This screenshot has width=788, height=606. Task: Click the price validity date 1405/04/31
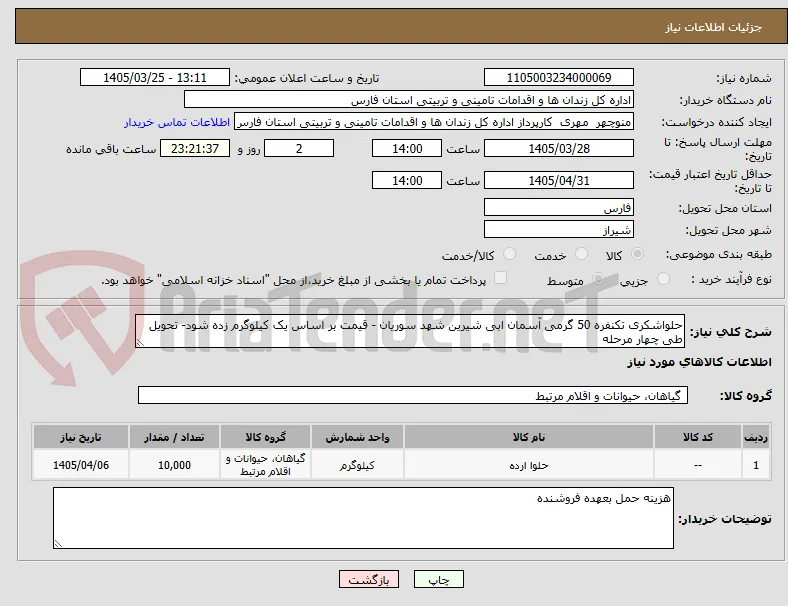[x=558, y=180]
